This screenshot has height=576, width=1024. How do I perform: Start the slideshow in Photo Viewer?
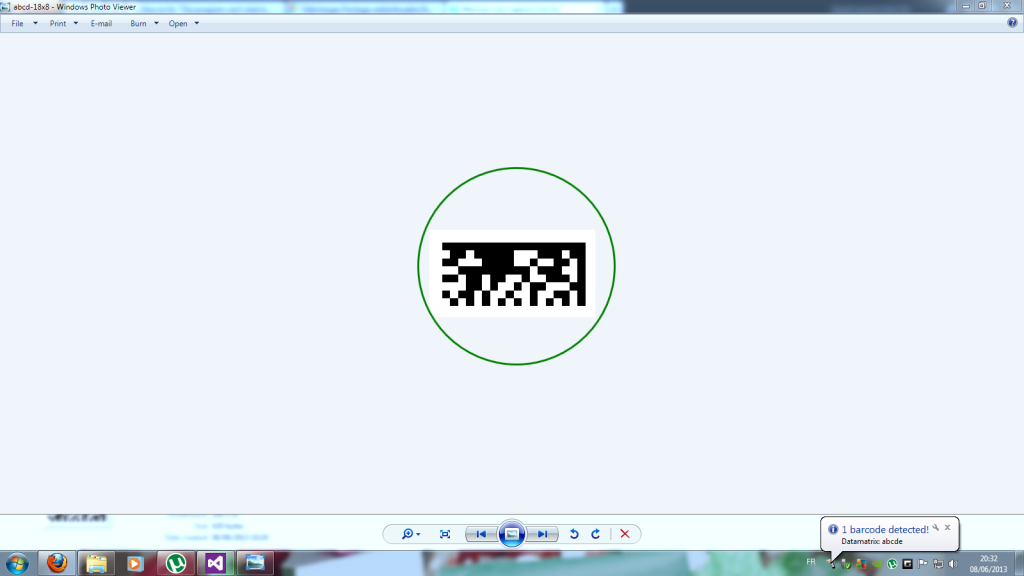coord(512,534)
